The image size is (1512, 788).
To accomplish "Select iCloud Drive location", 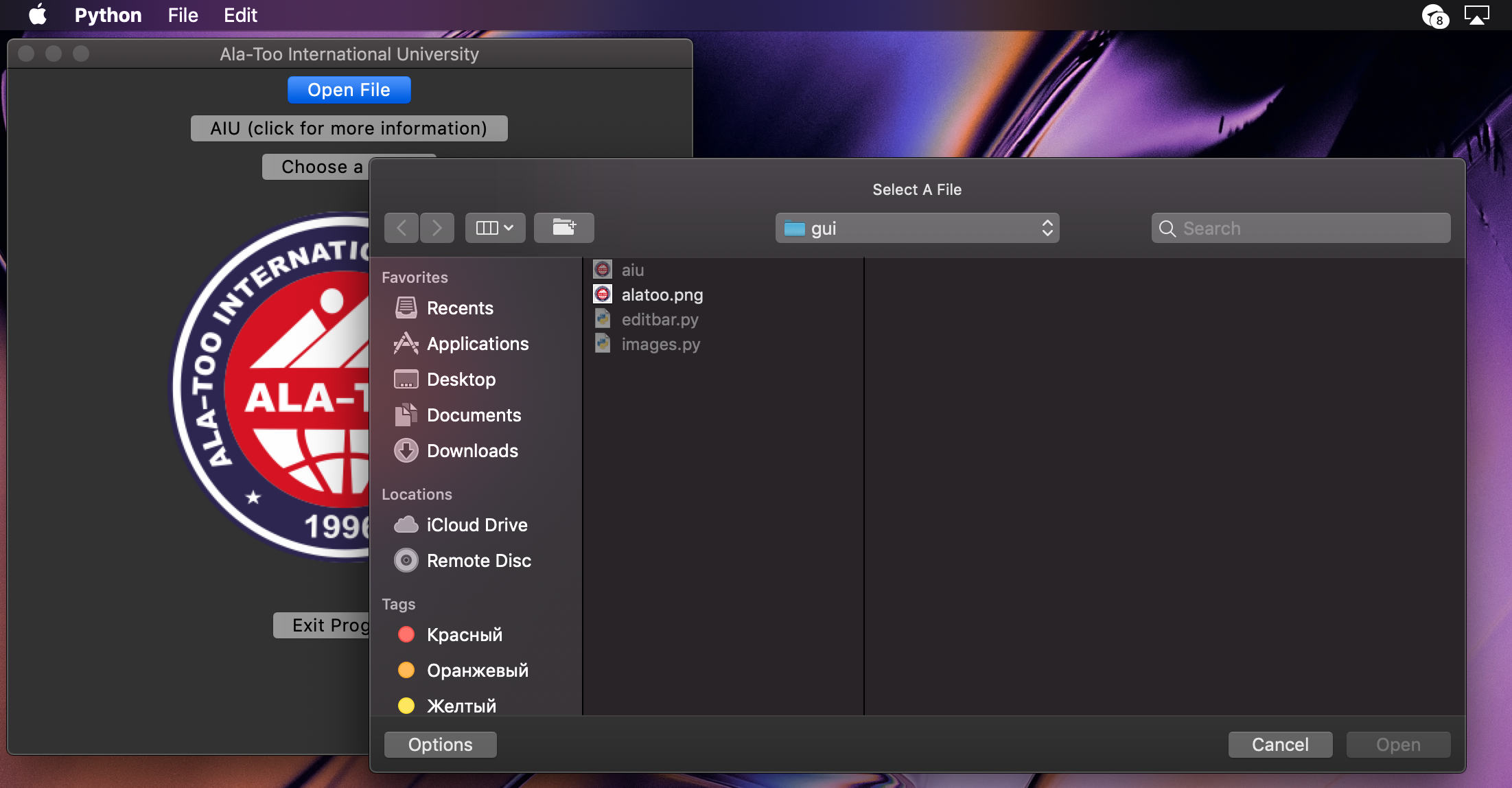I will point(476,525).
